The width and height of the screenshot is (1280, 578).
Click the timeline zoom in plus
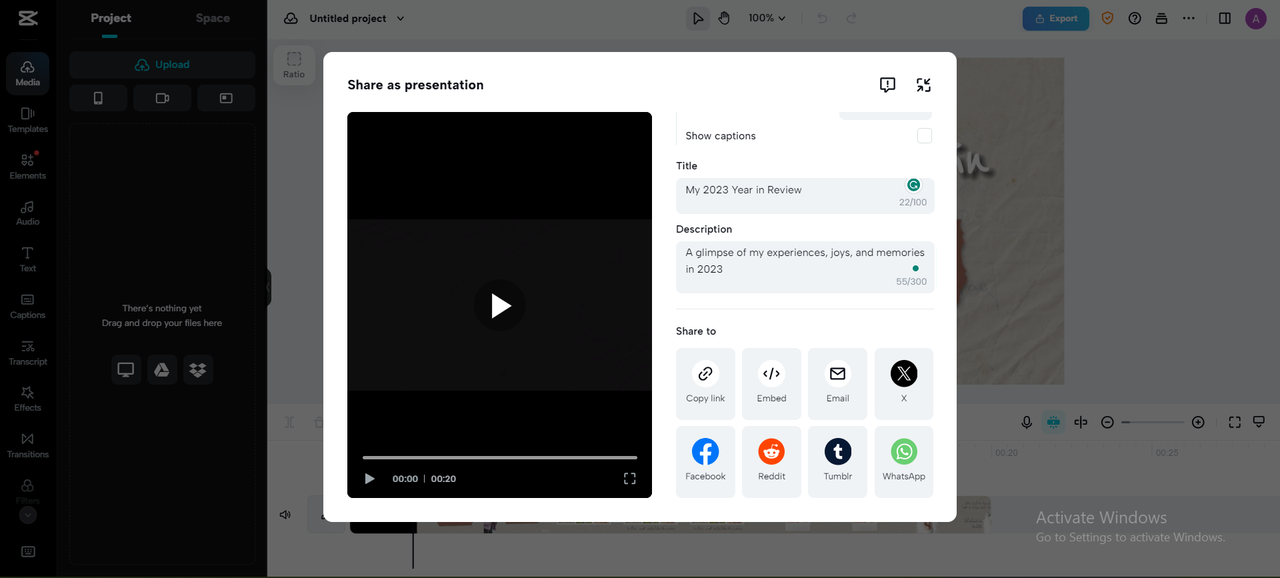point(1198,423)
